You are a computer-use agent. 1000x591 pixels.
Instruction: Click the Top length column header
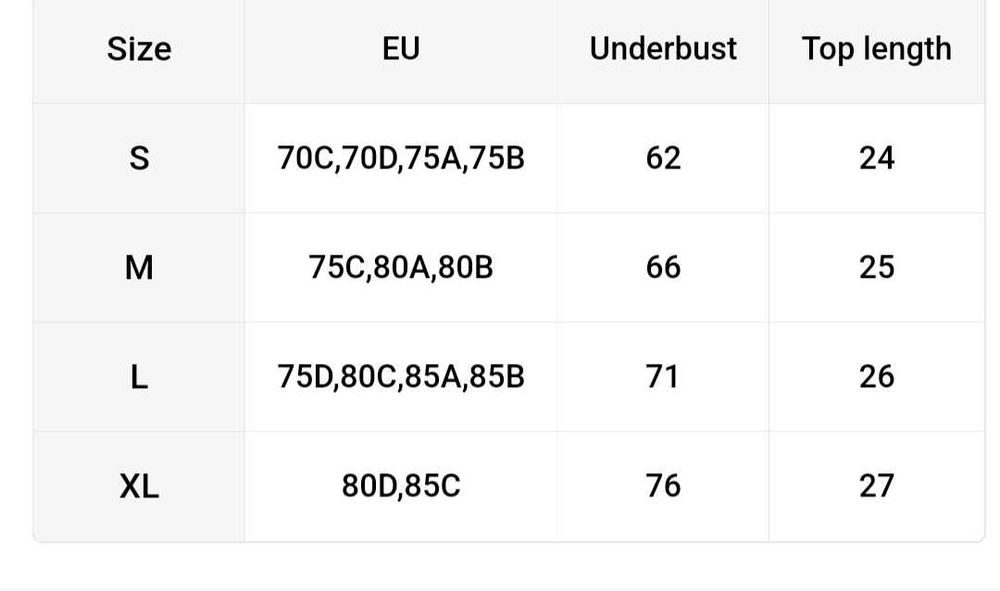click(x=876, y=49)
